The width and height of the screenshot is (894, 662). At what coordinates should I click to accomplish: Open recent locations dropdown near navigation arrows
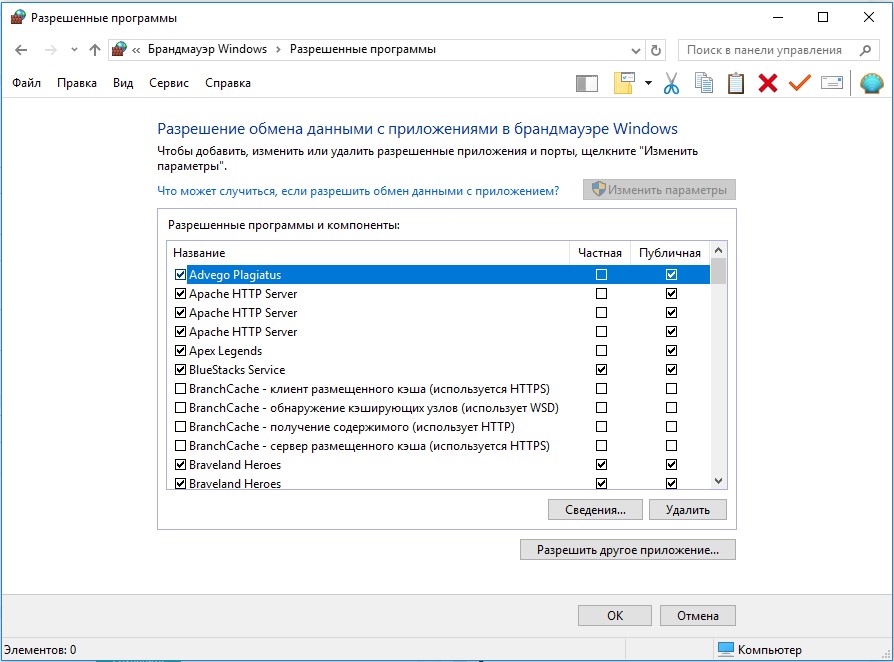tap(74, 50)
